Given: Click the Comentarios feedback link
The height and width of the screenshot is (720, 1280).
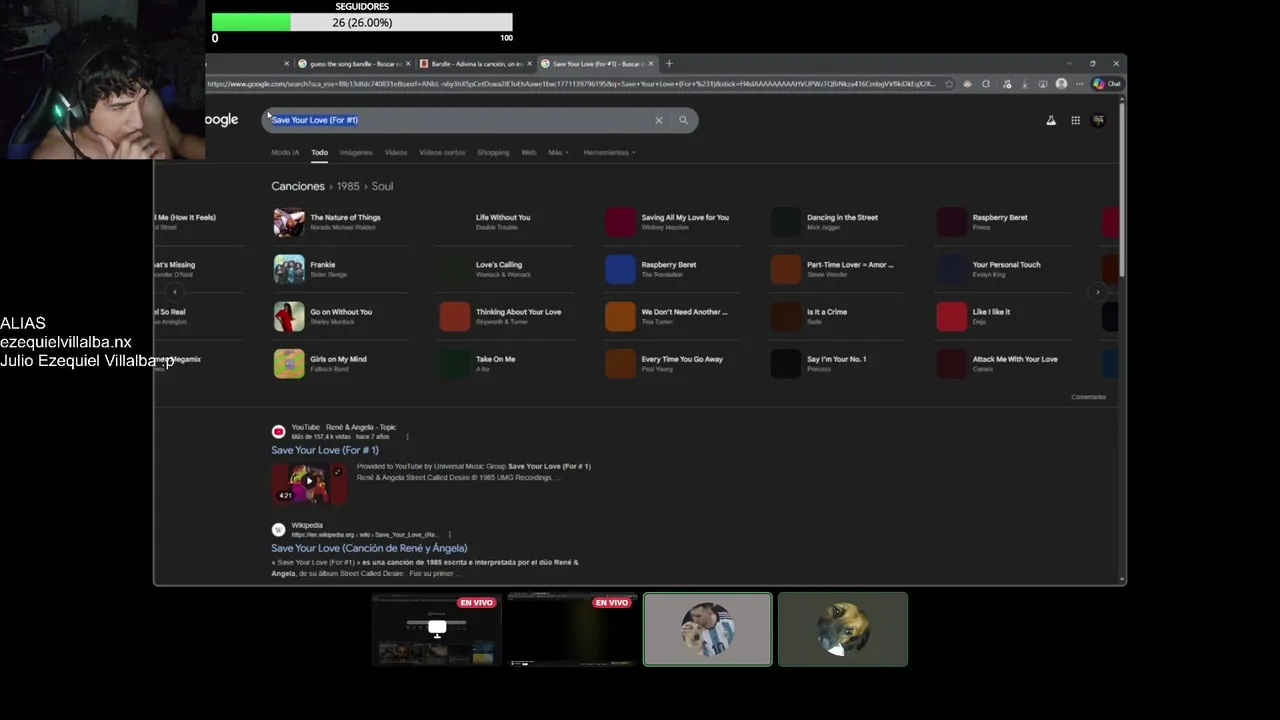Looking at the screenshot, I should (1088, 397).
